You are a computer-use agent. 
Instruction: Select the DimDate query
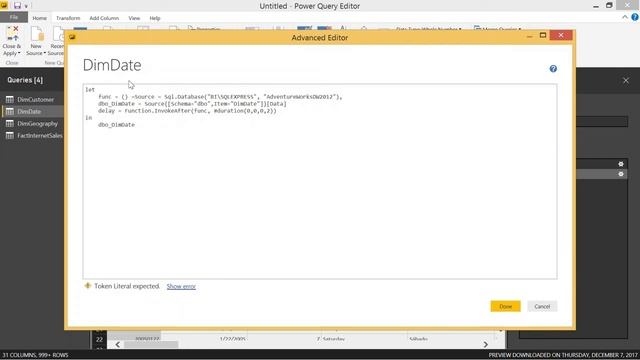[29, 111]
